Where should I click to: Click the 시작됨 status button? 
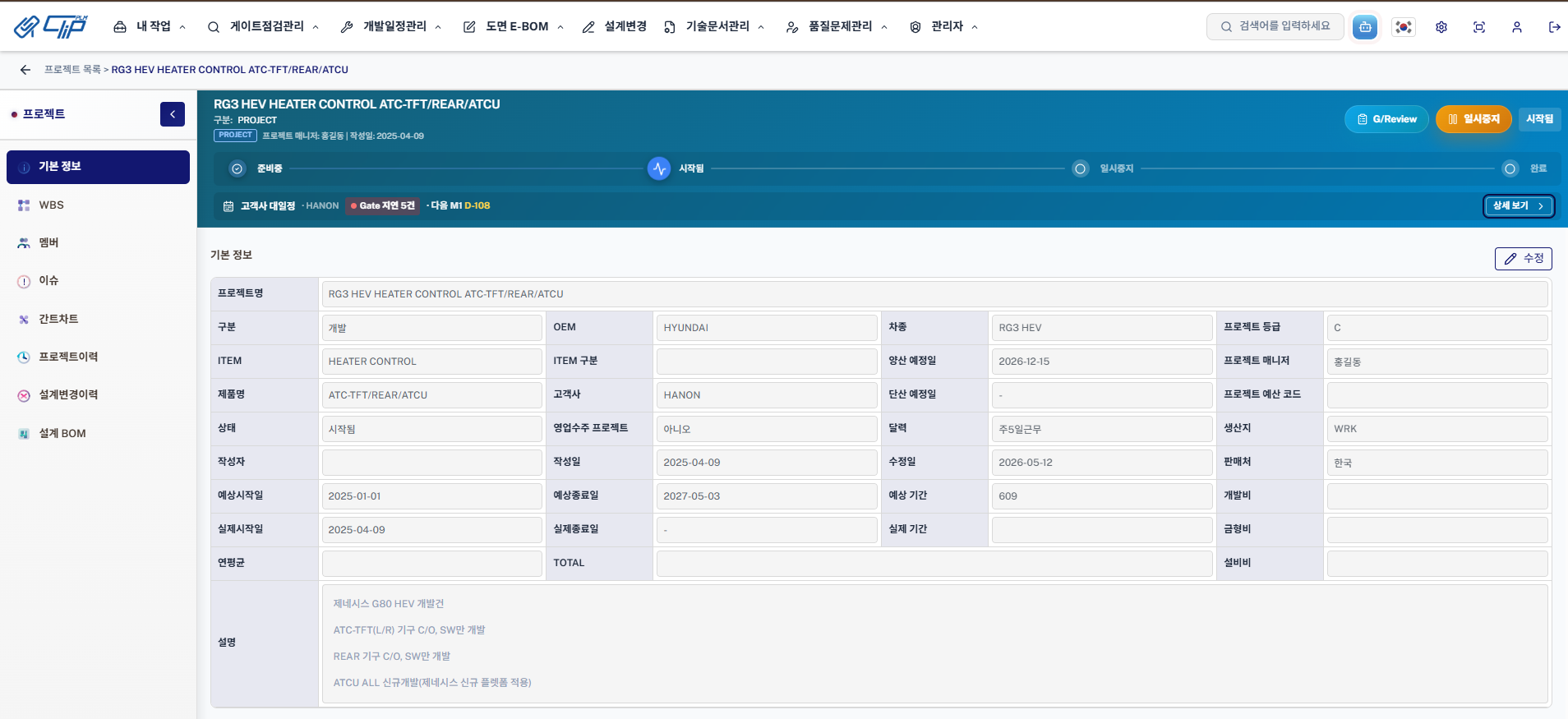pyautogui.click(x=1539, y=119)
